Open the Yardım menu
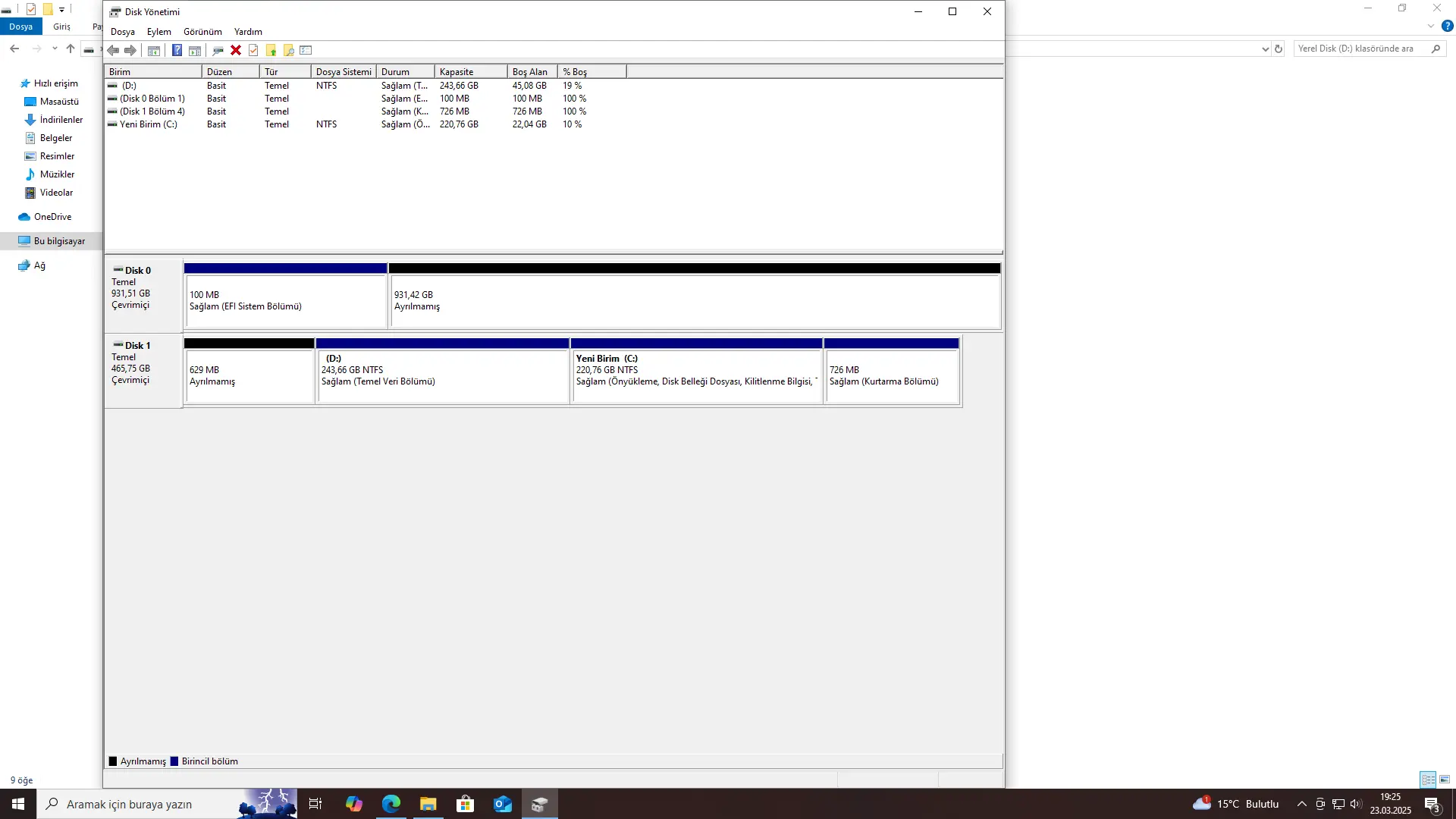The height and width of the screenshot is (819, 1456). (248, 32)
